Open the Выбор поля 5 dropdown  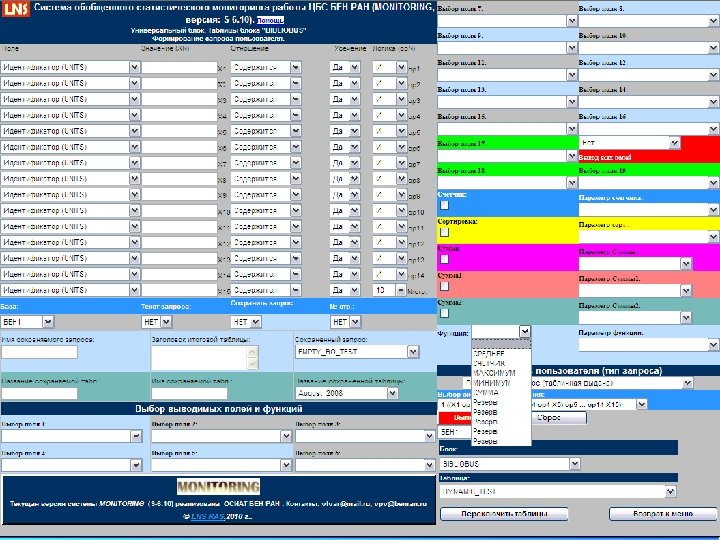[222, 465]
